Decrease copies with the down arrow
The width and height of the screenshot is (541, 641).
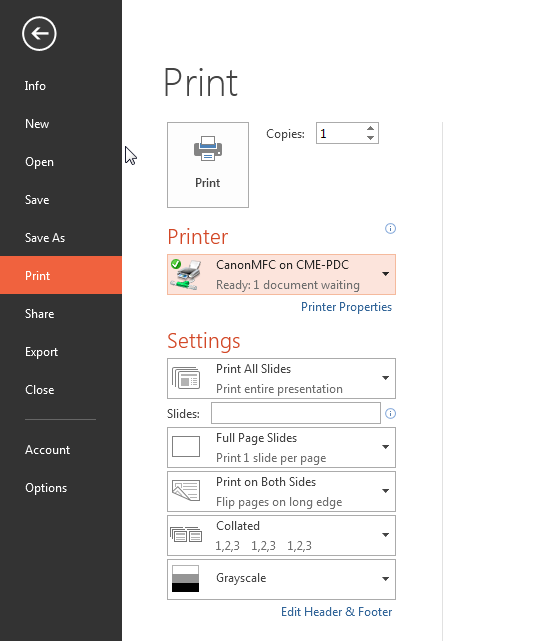(370, 138)
